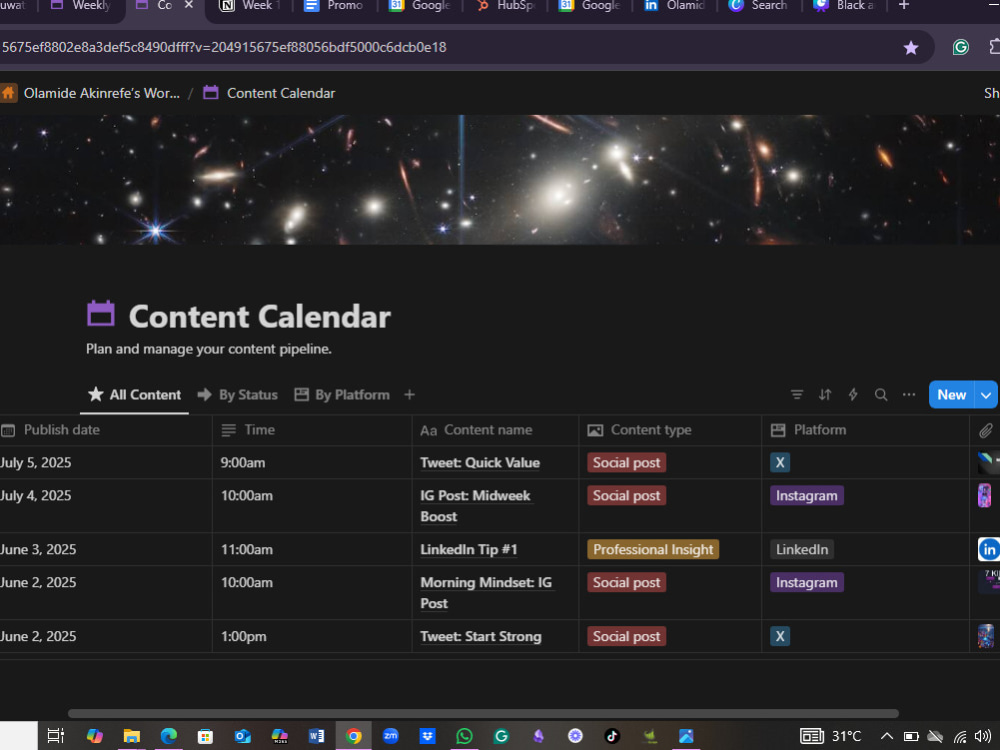Open Dropbox from the taskbar
The width and height of the screenshot is (1000, 750).
427,736
